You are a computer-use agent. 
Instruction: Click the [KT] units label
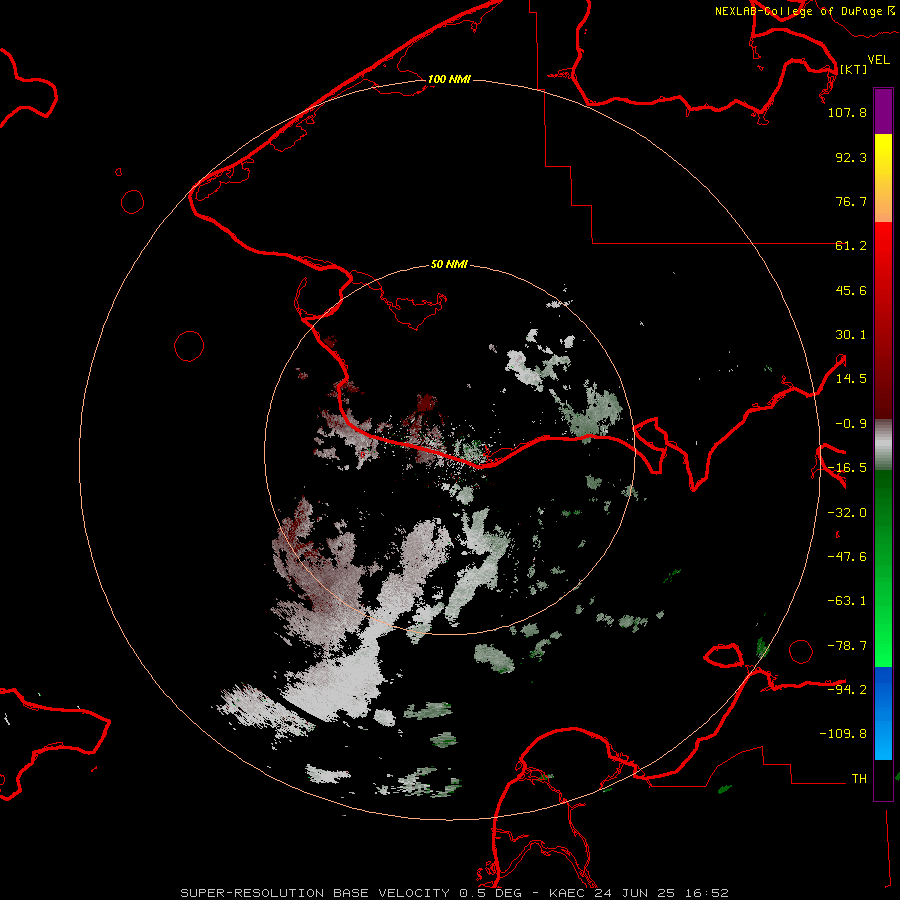point(854,69)
